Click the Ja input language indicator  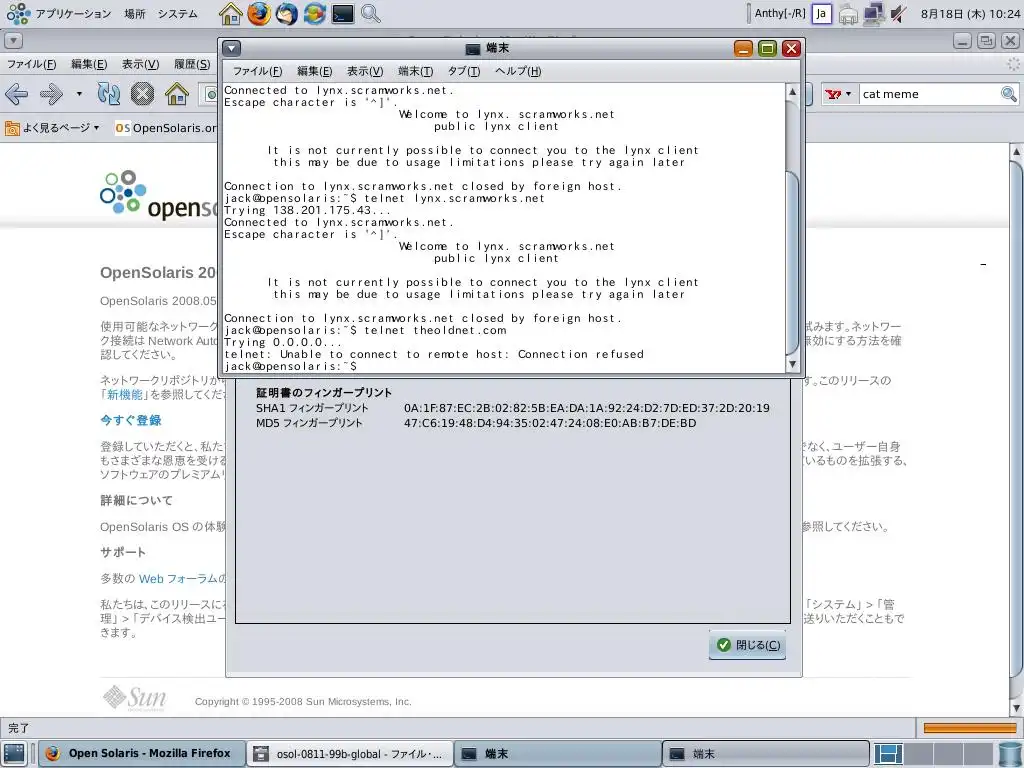click(x=822, y=14)
